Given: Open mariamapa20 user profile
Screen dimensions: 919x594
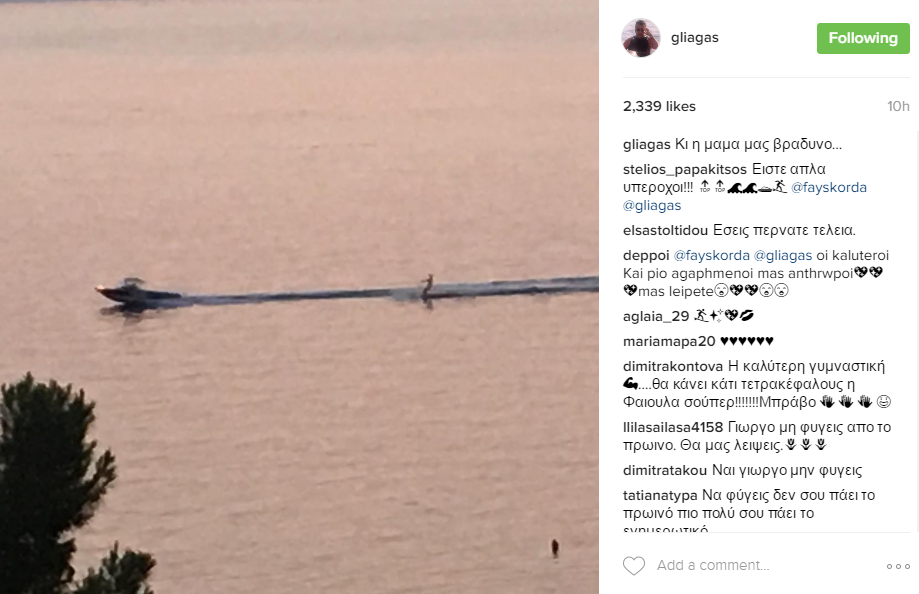Looking at the screenshot, I should tap(669, 341).
